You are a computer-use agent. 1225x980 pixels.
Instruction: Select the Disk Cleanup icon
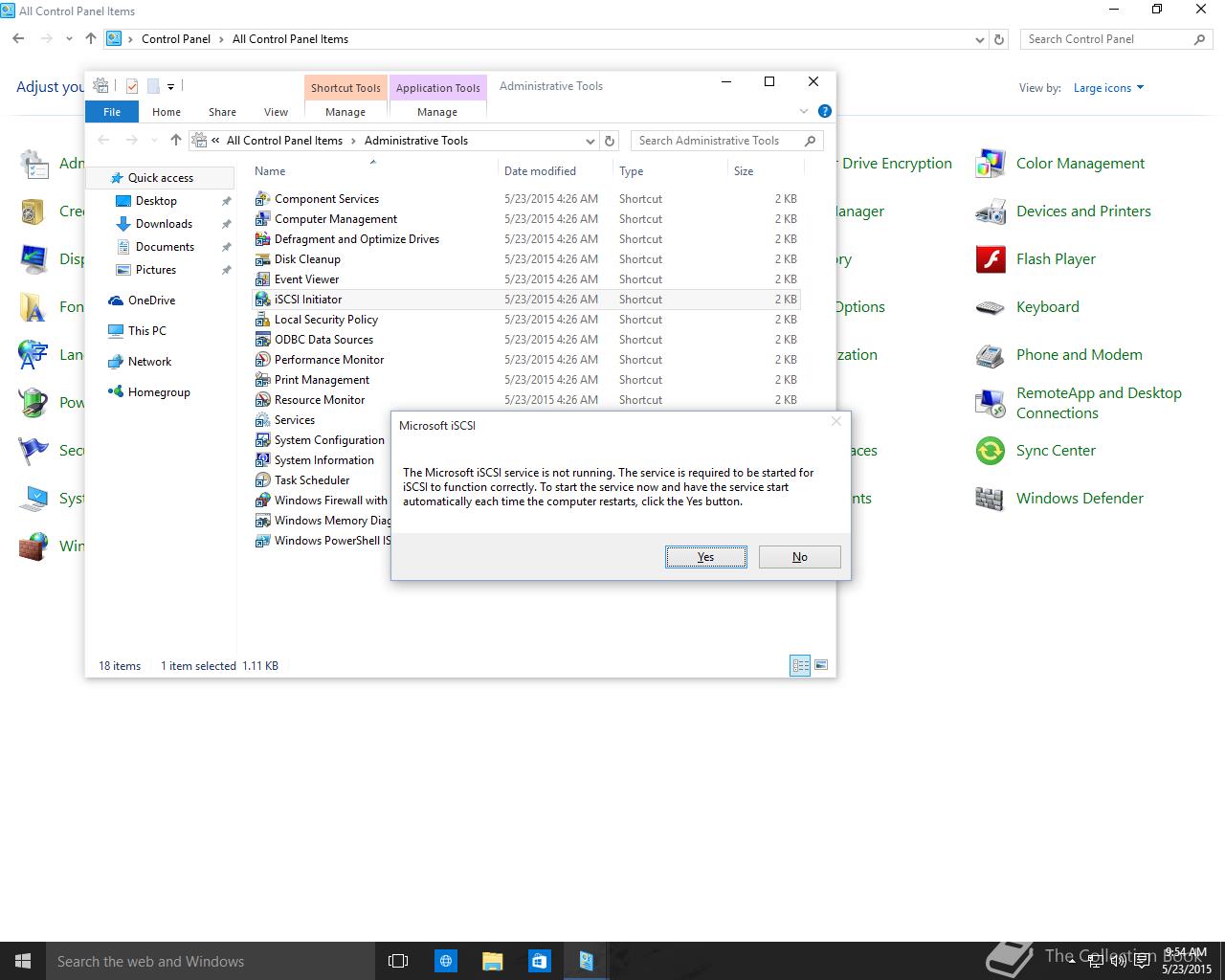[262, 259]
